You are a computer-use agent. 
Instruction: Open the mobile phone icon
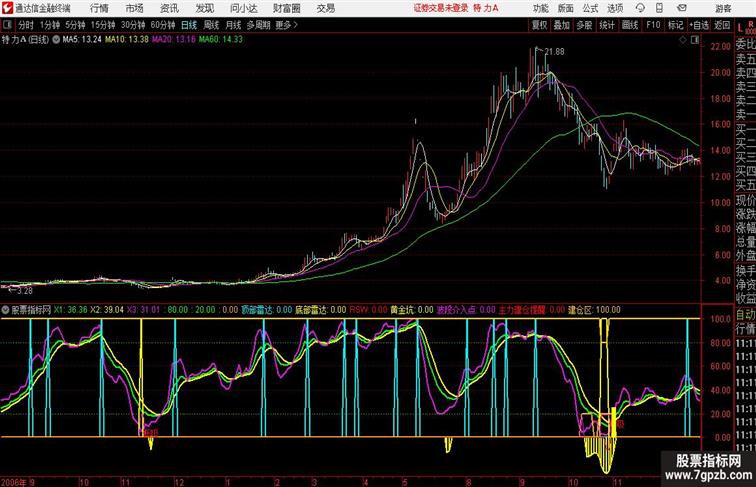659,8
